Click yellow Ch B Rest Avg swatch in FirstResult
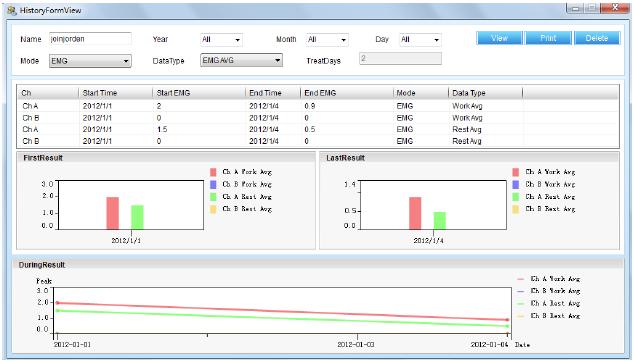634x362 pixels. point(213,209)
